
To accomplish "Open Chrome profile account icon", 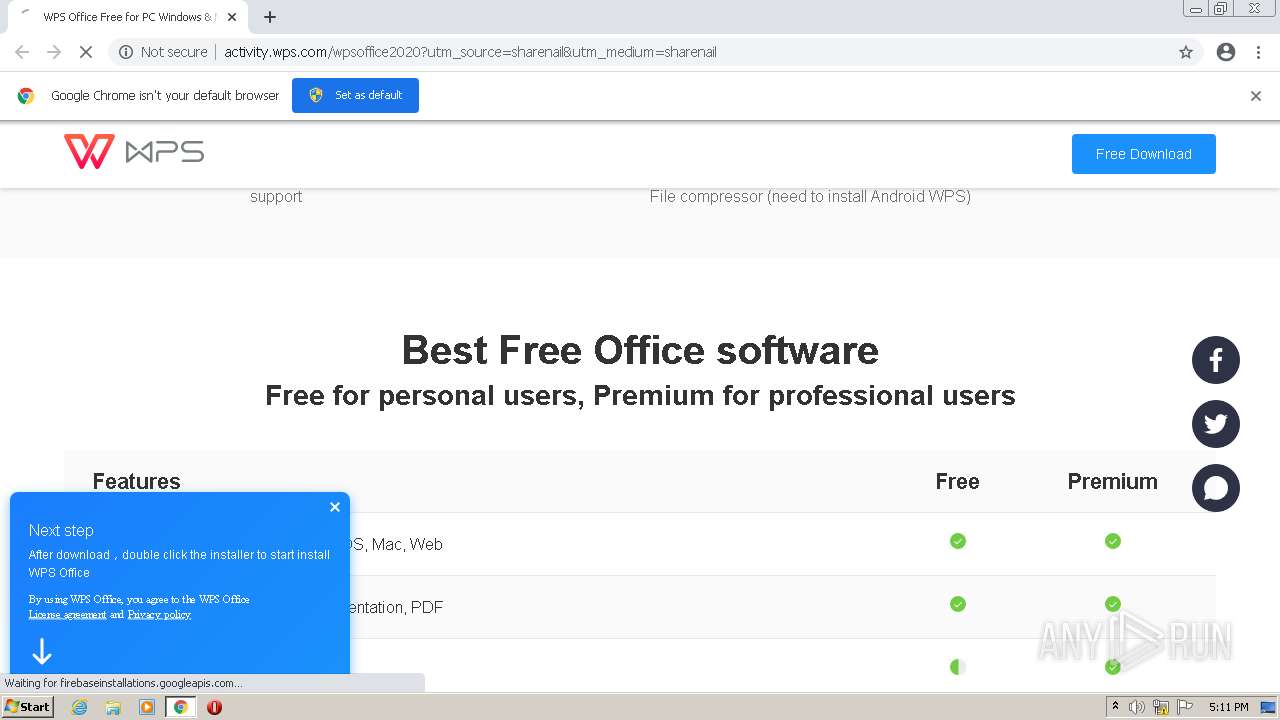I will 1226,52.
